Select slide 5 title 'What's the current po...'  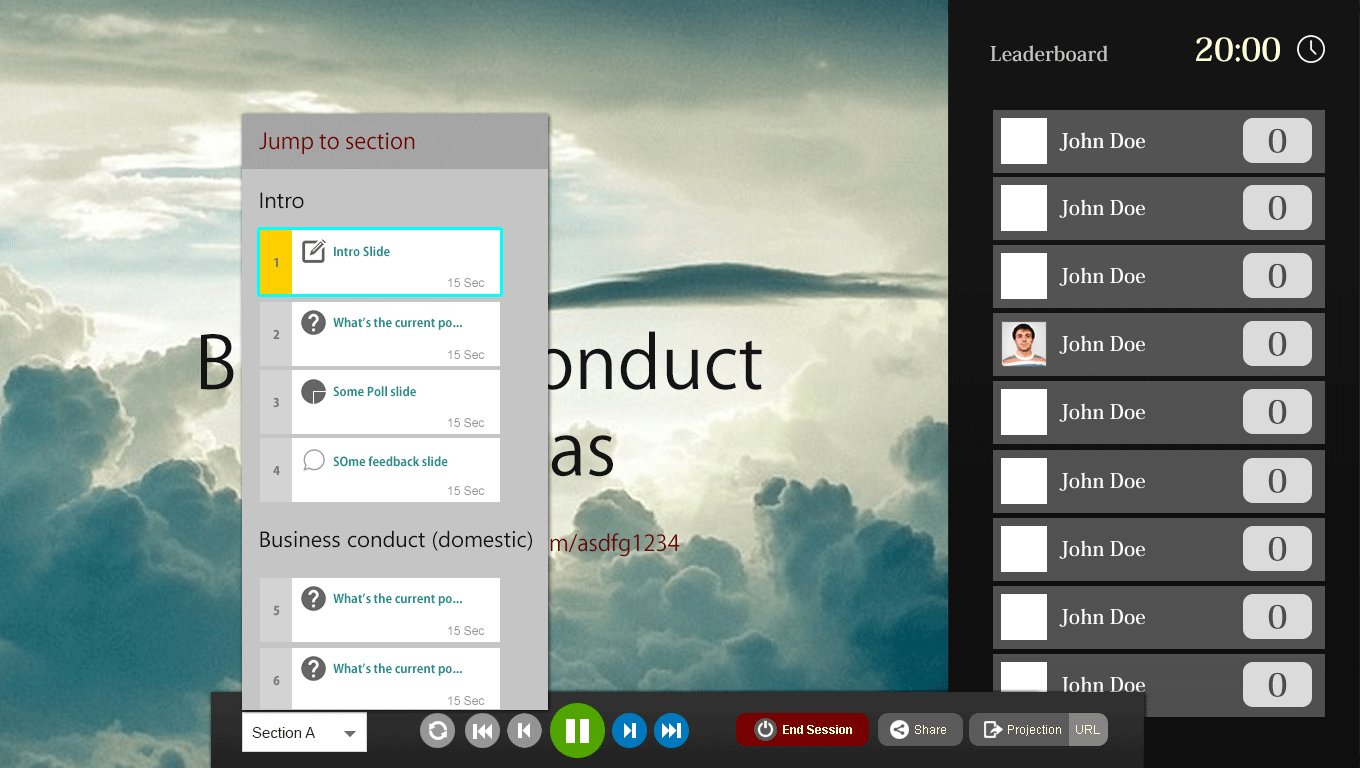(398, 599)
